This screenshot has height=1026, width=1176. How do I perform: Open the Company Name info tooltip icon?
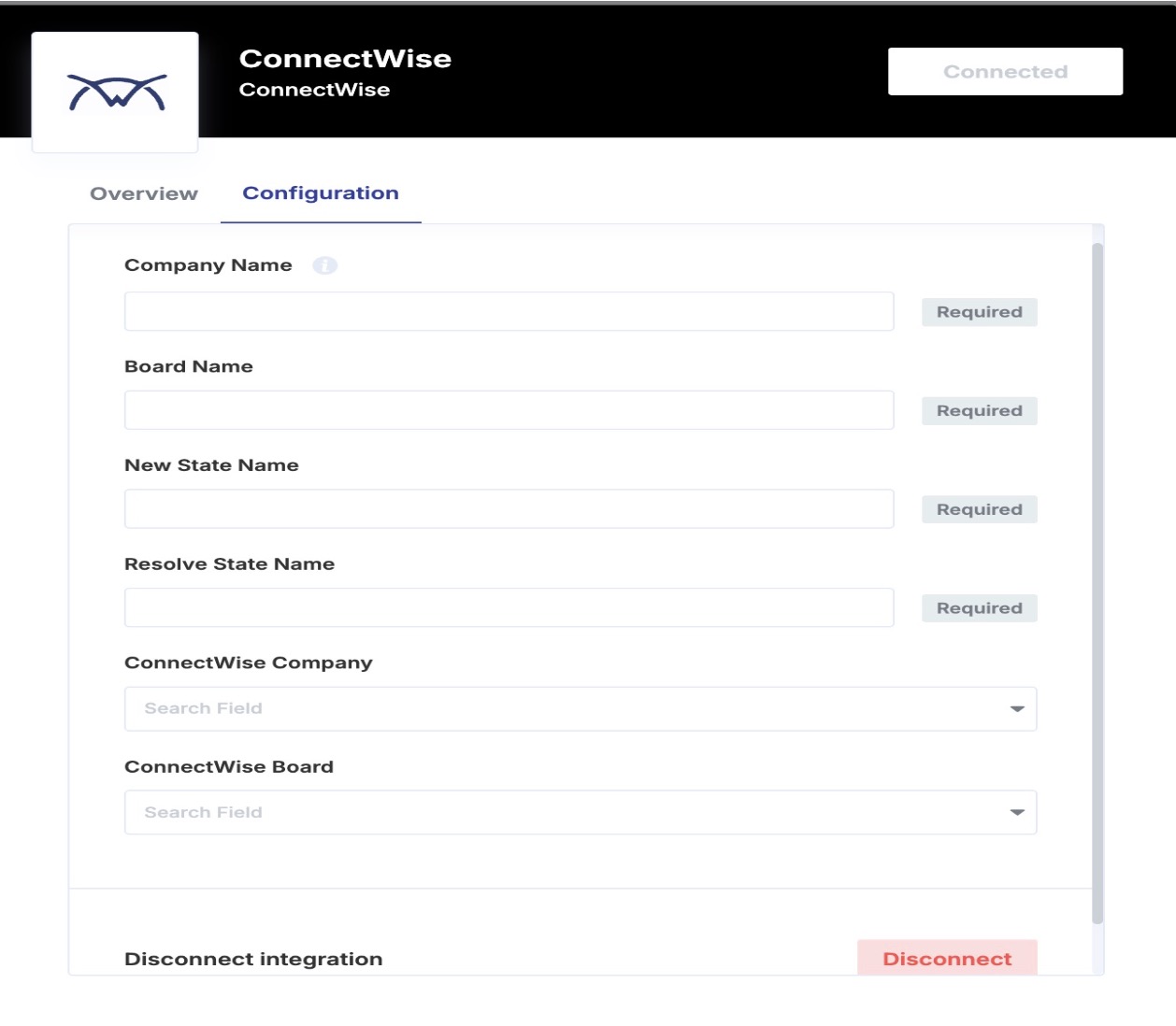[x=324, y=264]
